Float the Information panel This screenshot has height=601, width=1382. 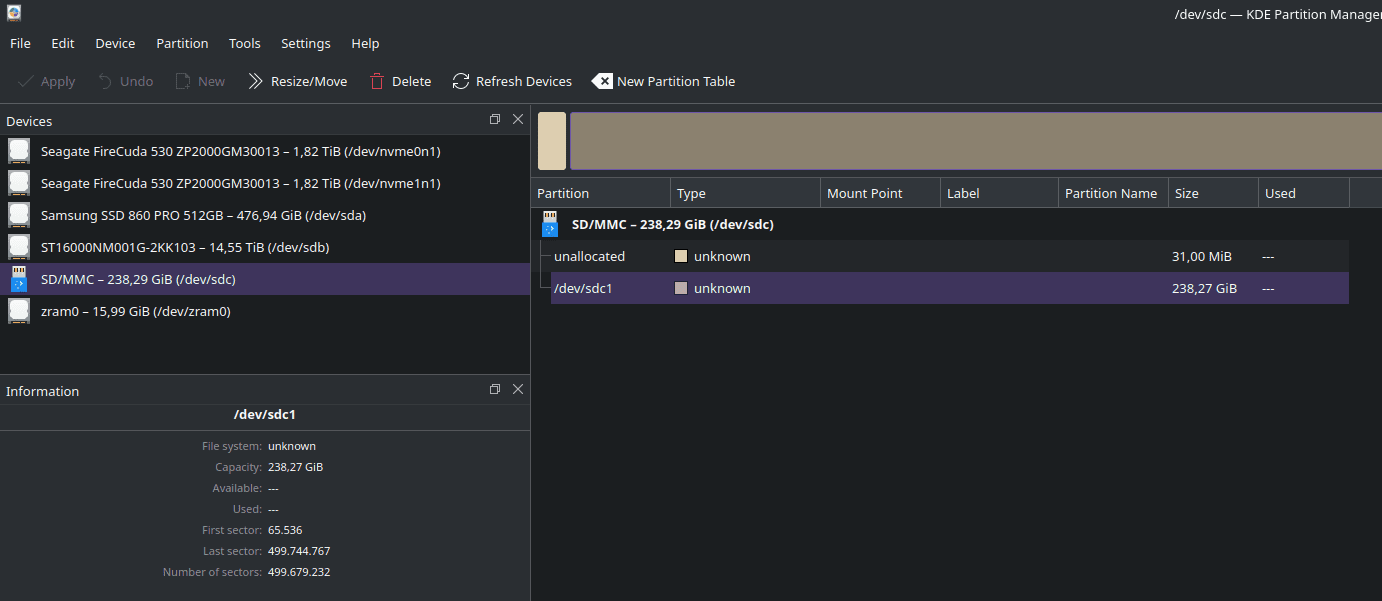pyautogui.click(x=495, y=389)
